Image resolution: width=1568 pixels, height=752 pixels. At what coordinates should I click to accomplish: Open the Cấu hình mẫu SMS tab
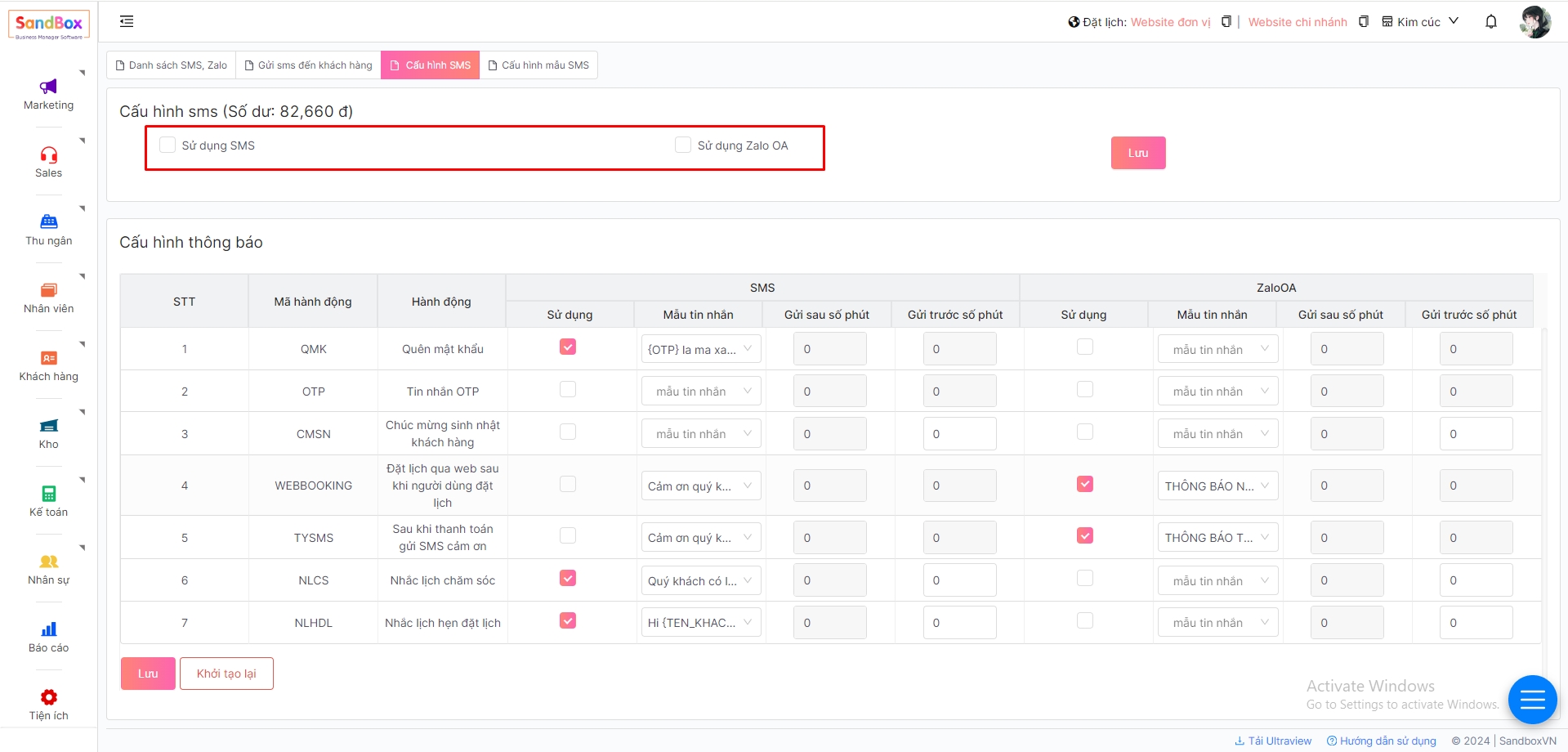click(538, 65)
